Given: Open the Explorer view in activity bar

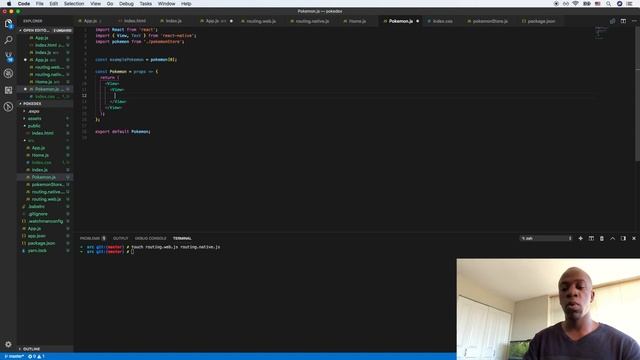Looking at the screenshot, I should [x=8, y=24].
